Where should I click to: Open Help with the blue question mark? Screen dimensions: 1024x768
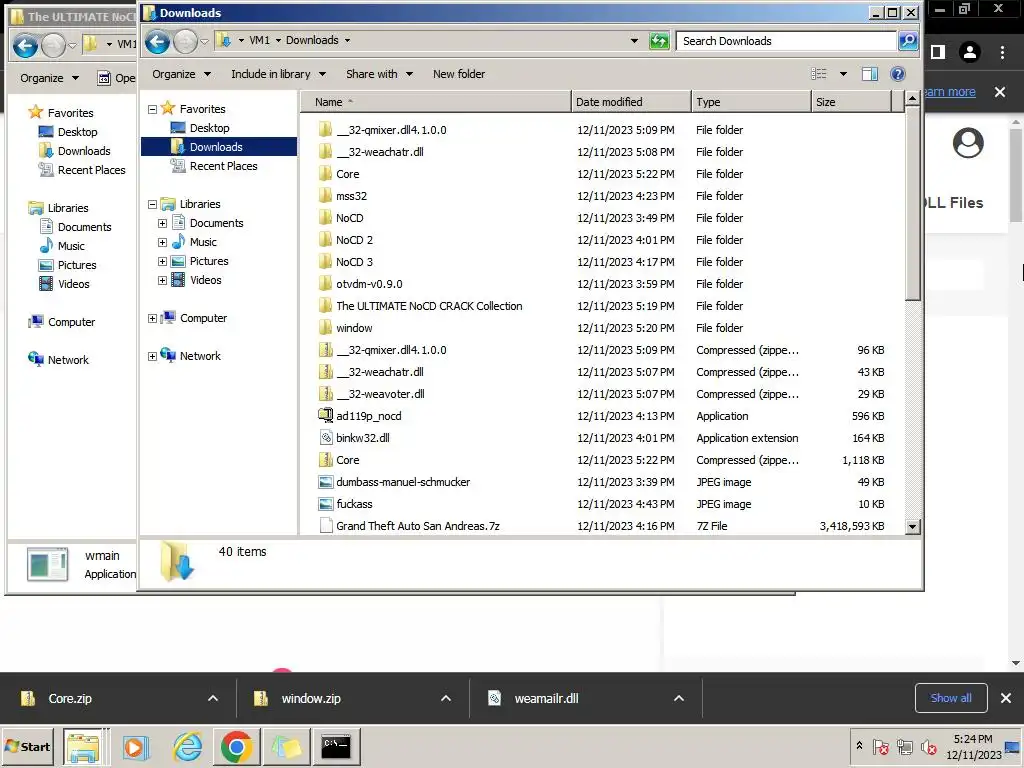[898, 74]
